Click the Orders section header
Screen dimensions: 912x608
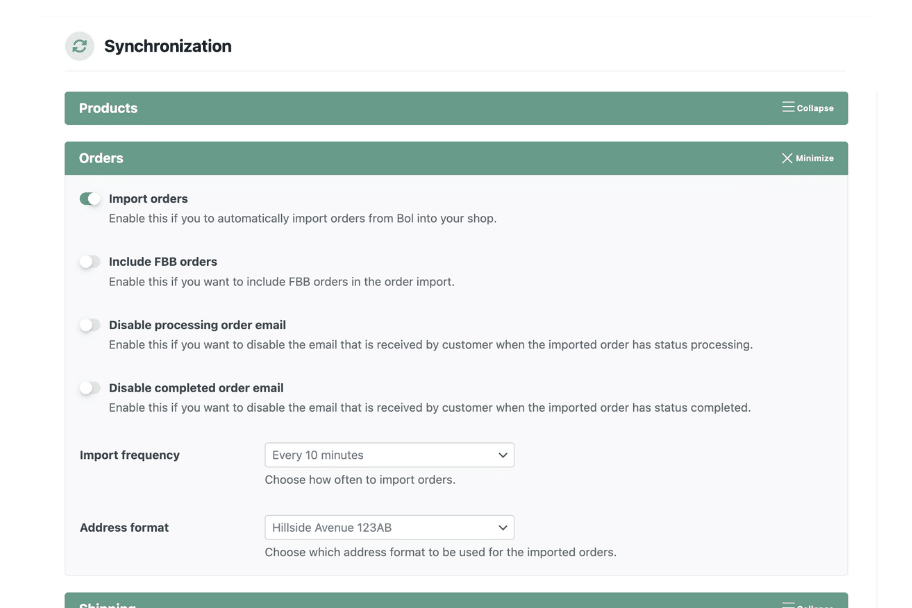click(400, 157)
